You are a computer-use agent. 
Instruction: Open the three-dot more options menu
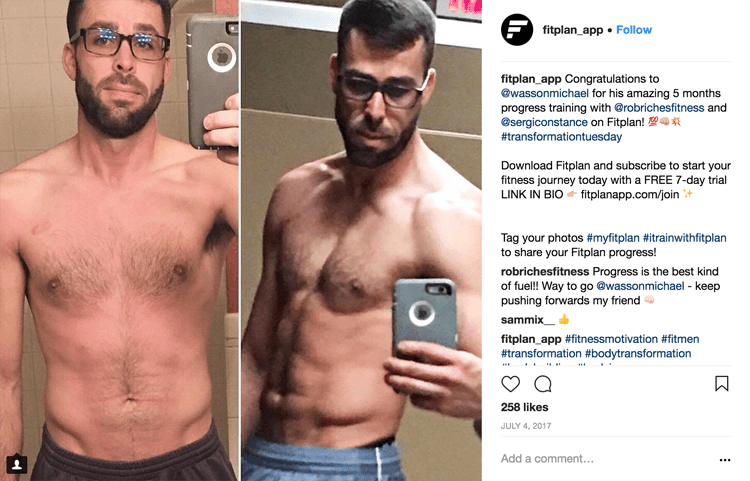(x=725, y=460)
